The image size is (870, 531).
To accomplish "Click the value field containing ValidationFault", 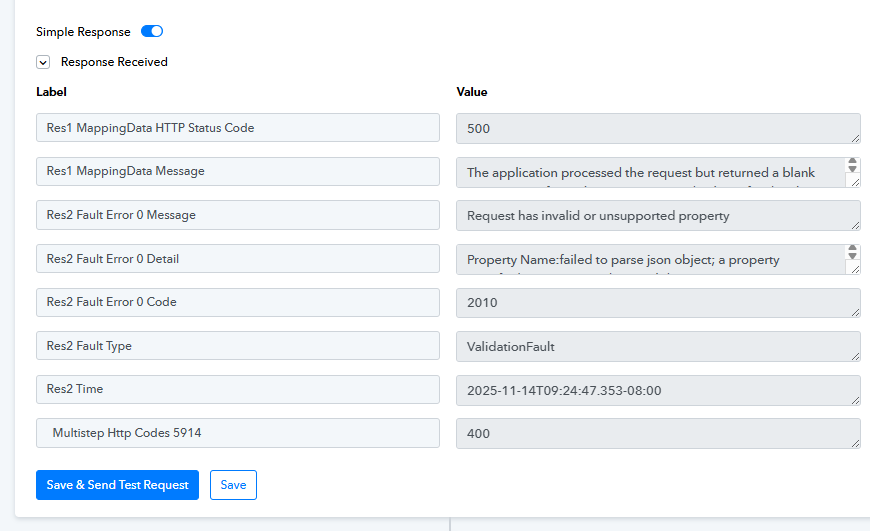I will [657, 346].
